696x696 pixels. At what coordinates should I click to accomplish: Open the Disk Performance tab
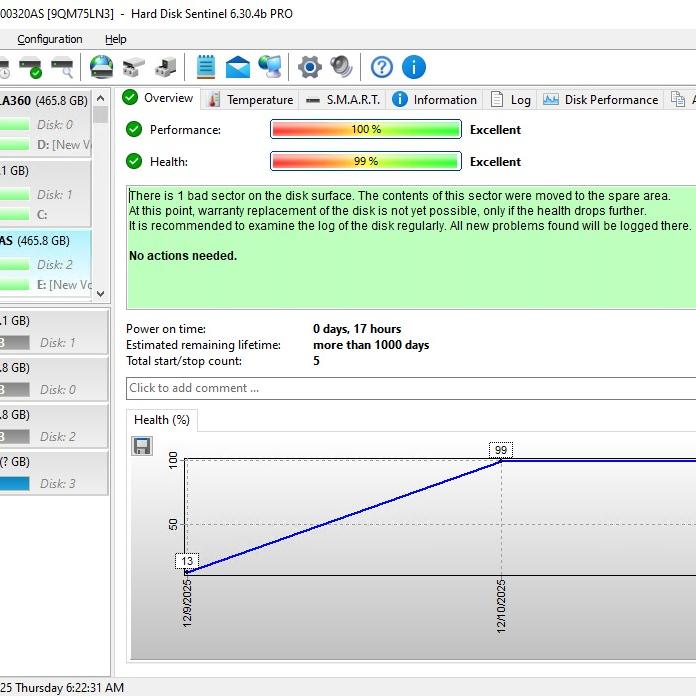pos(600,99)
